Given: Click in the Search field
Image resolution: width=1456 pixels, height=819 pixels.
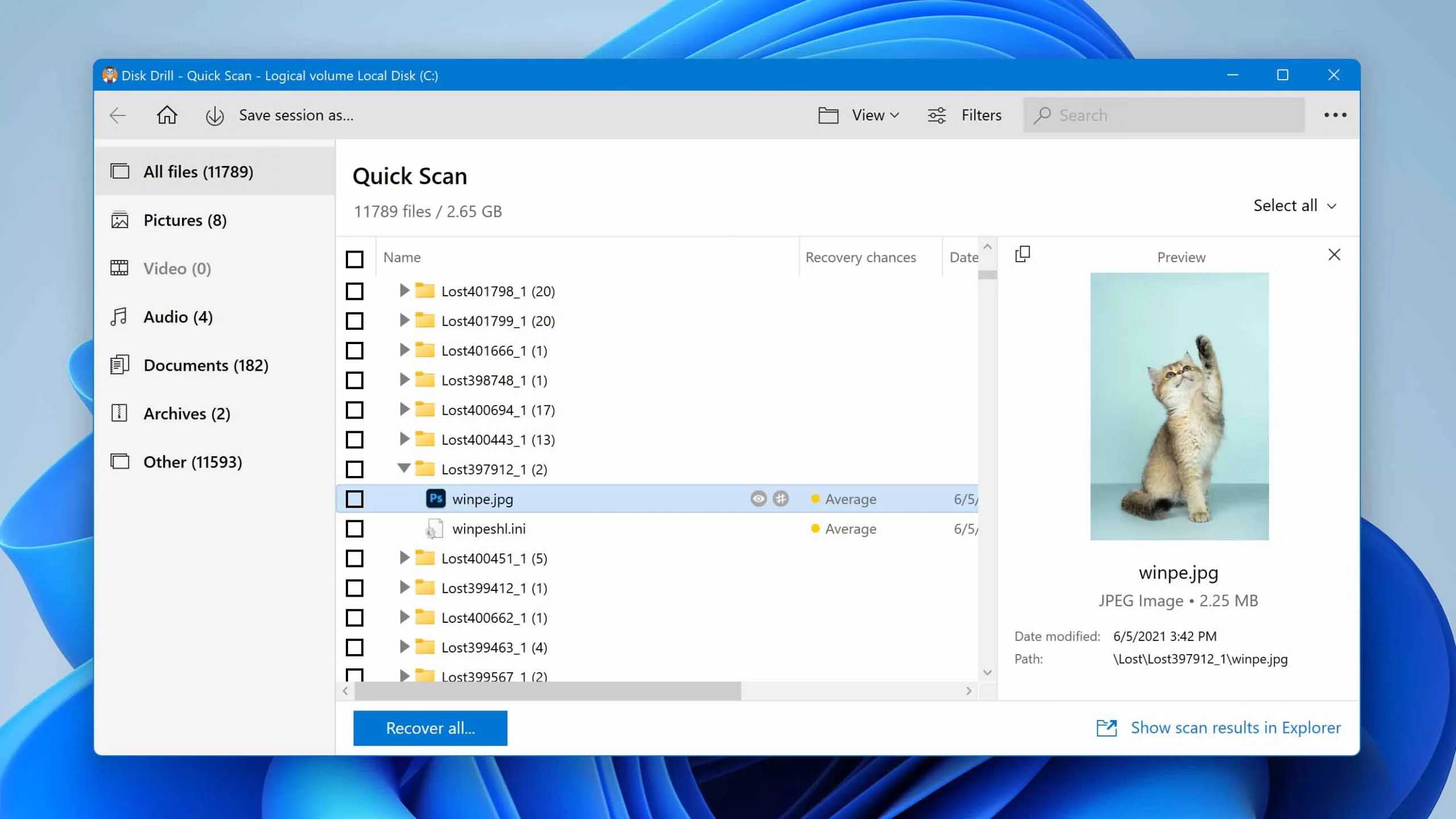Looking at the screenshot, I should (1164, 115).
